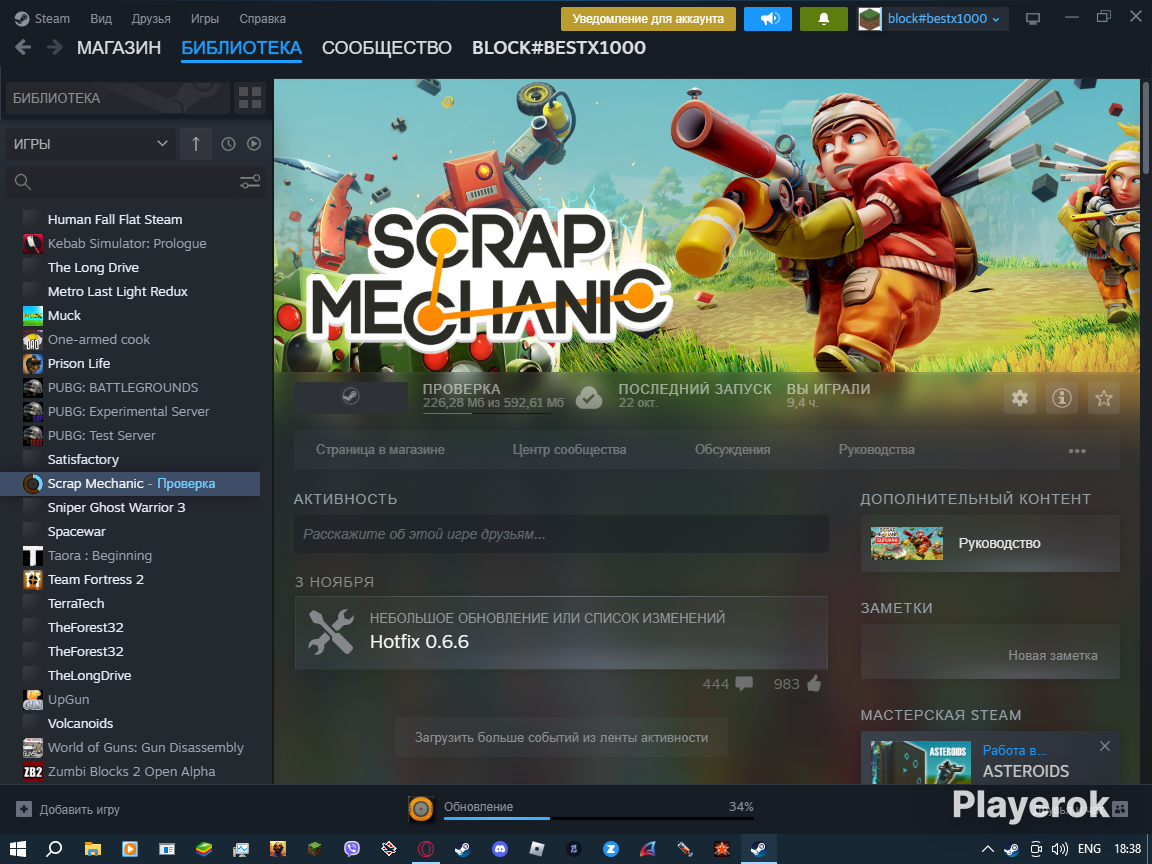The height and width of the screenshot is (864, 1152).
Task: Open Viber from the taskbar
Action: pyautogui.click(x=351, y=849)
